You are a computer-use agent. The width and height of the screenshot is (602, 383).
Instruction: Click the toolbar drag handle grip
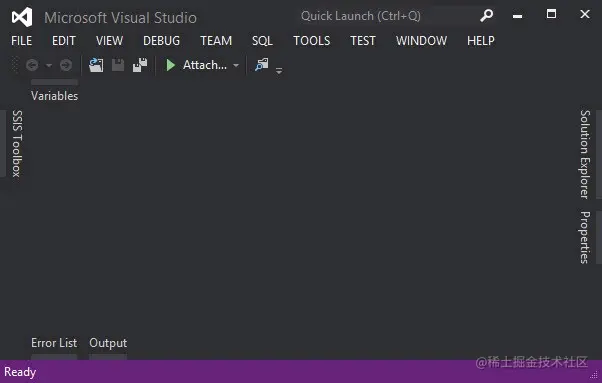[15, 65]
